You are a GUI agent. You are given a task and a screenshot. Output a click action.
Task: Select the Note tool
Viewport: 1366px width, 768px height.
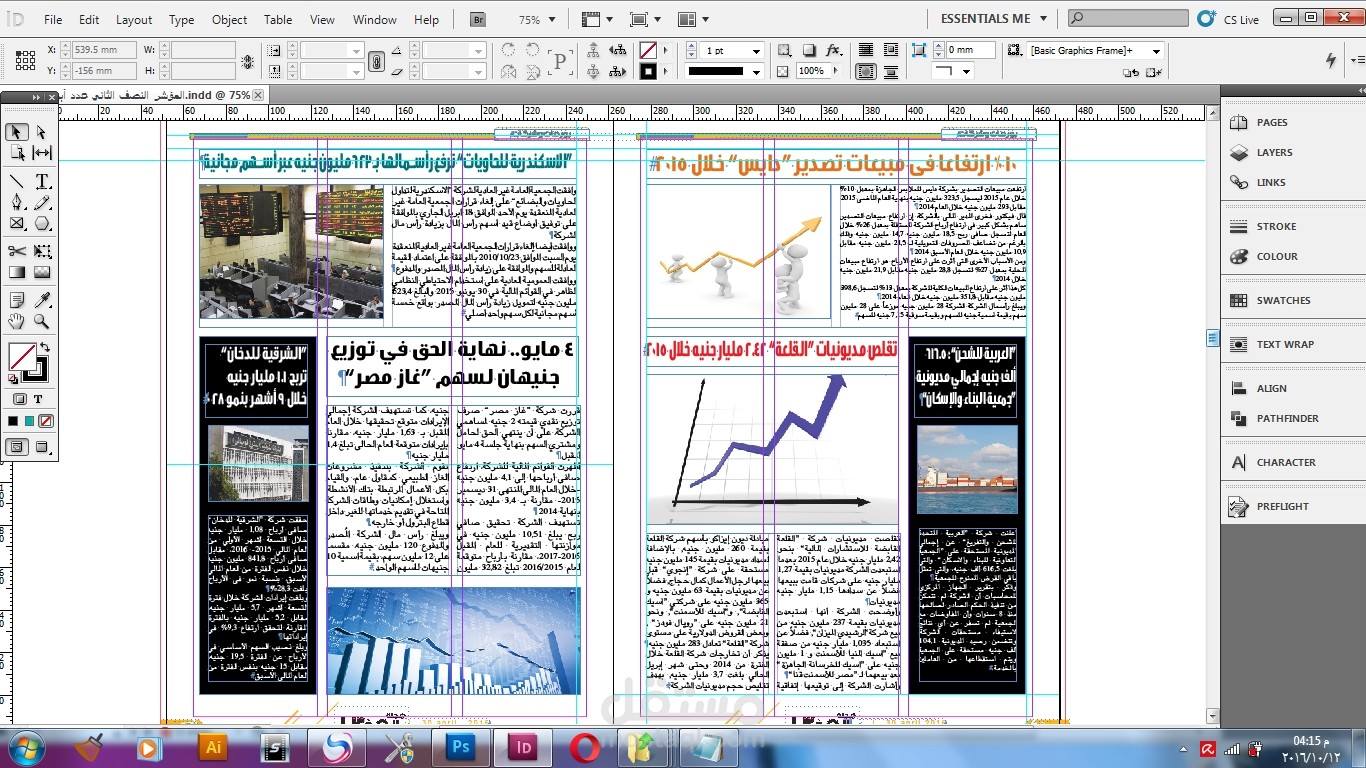[17, 300]
